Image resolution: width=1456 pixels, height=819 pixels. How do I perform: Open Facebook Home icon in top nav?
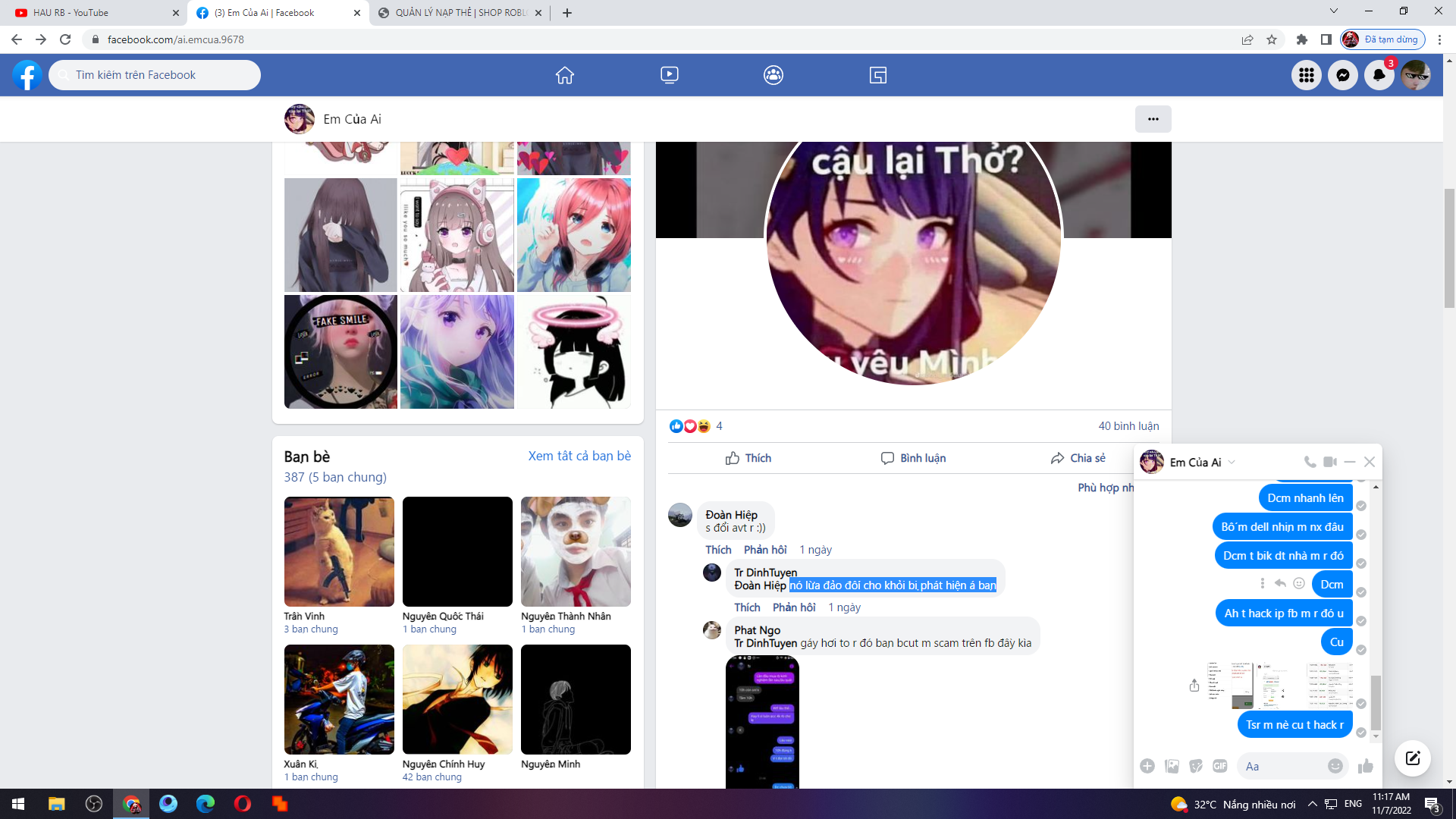[x=564, y=75]
